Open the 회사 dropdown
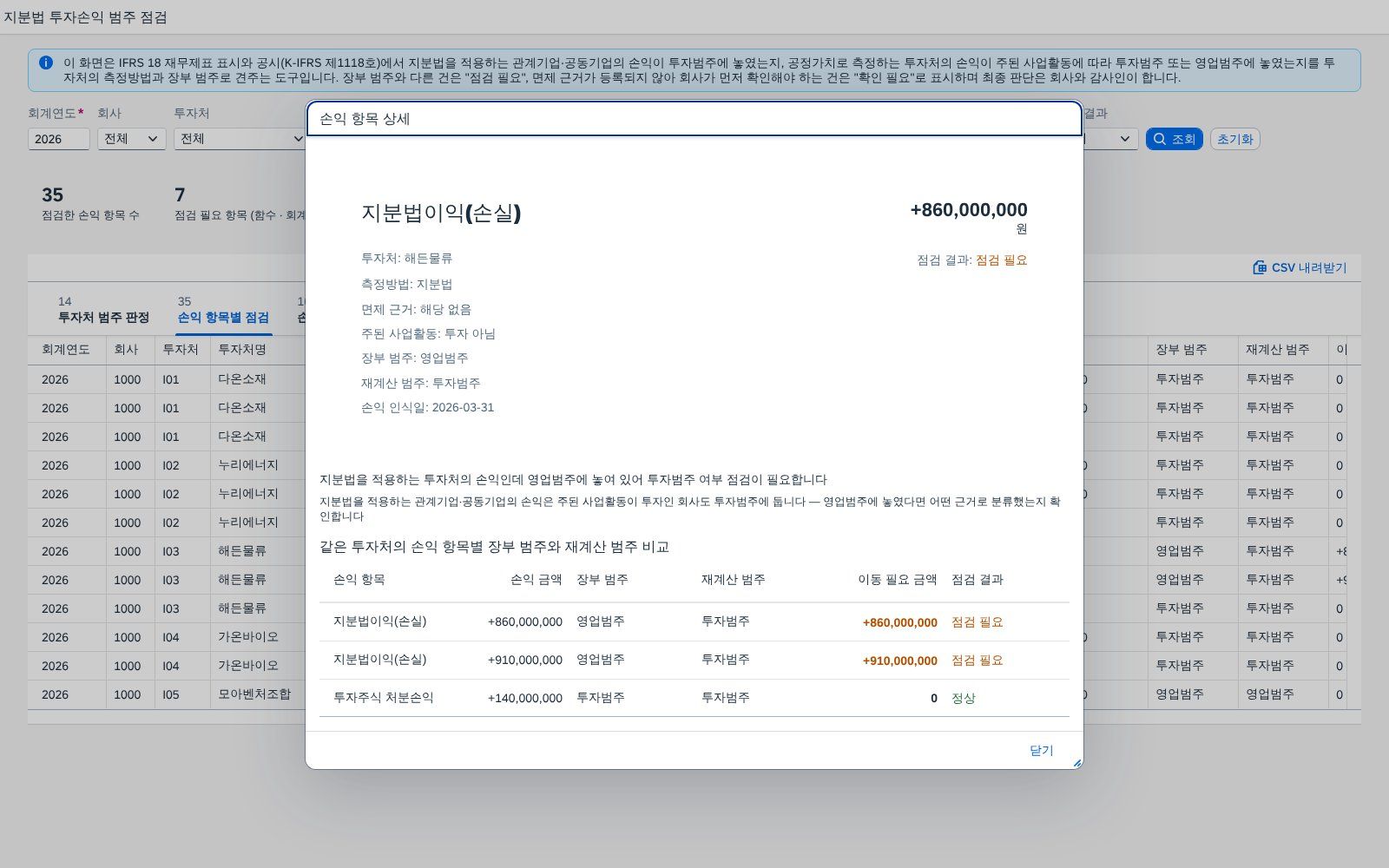This screenshot has height=868, width=1389. 131,139
